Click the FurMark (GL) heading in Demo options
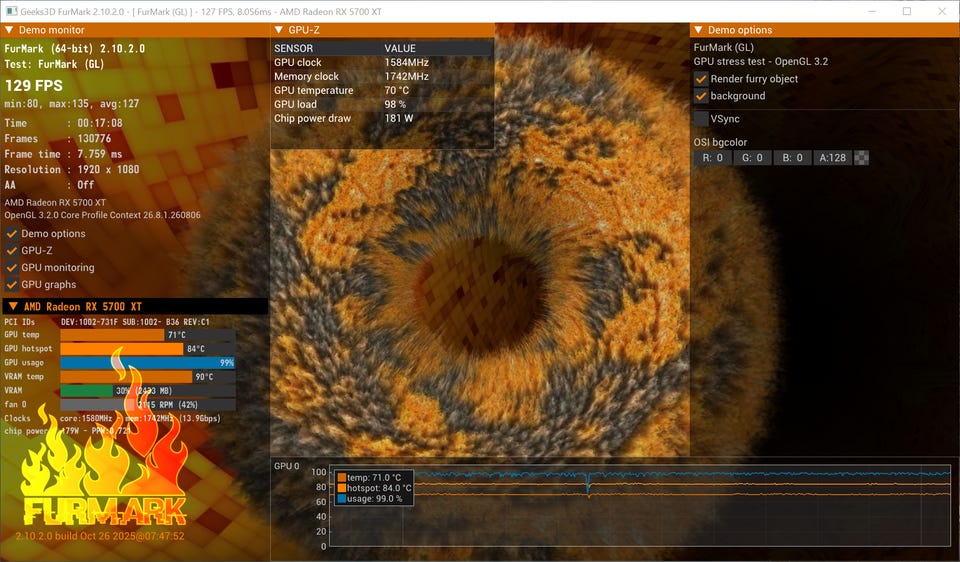Screen dimensions: 960x562 click(724, 47)
